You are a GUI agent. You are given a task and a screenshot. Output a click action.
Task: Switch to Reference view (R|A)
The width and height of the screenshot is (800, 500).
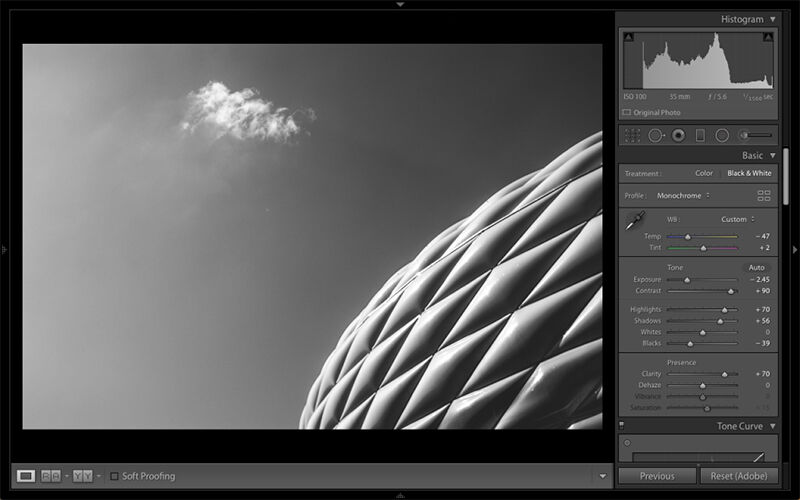pos(51,476)
